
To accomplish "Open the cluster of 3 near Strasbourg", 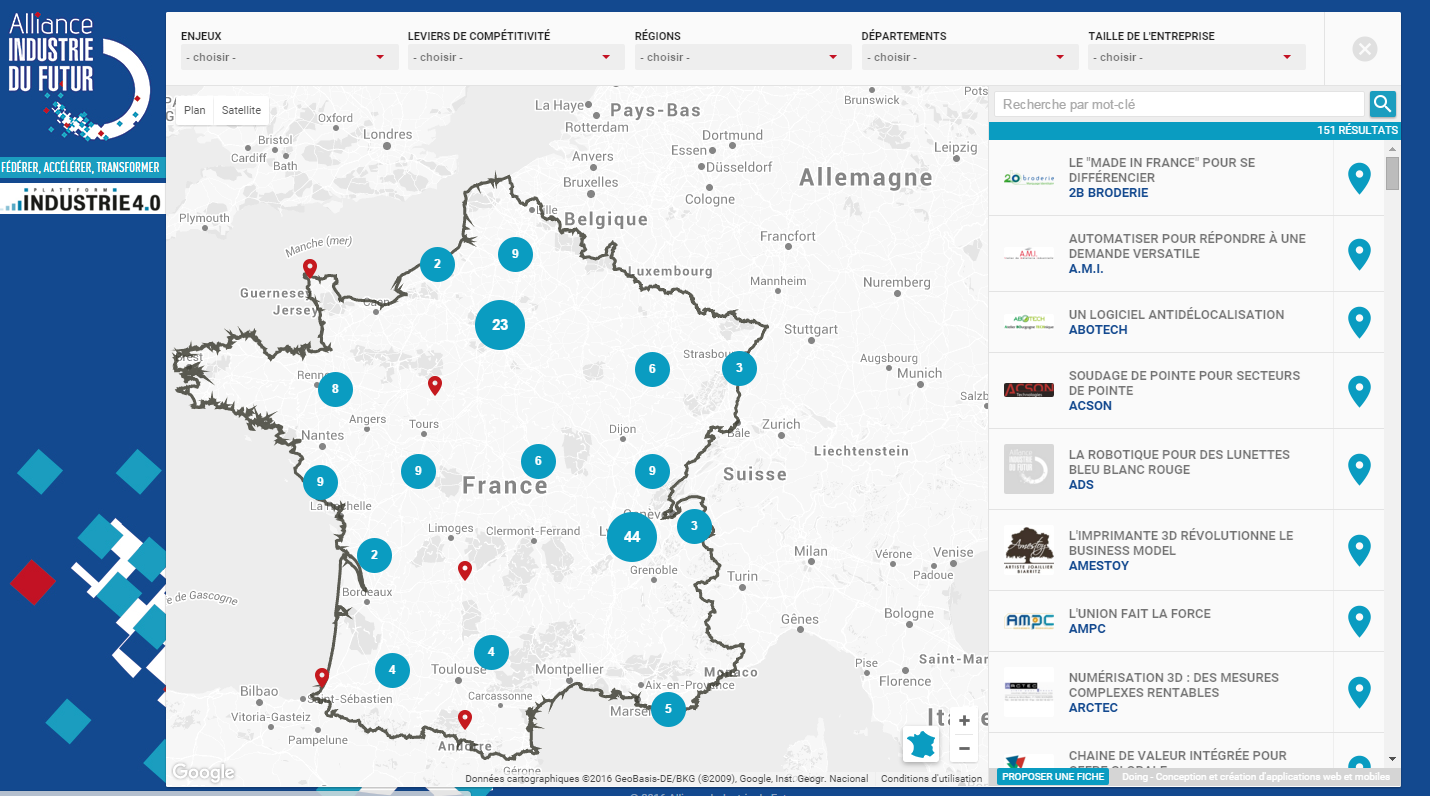I will tap(739, 368).
